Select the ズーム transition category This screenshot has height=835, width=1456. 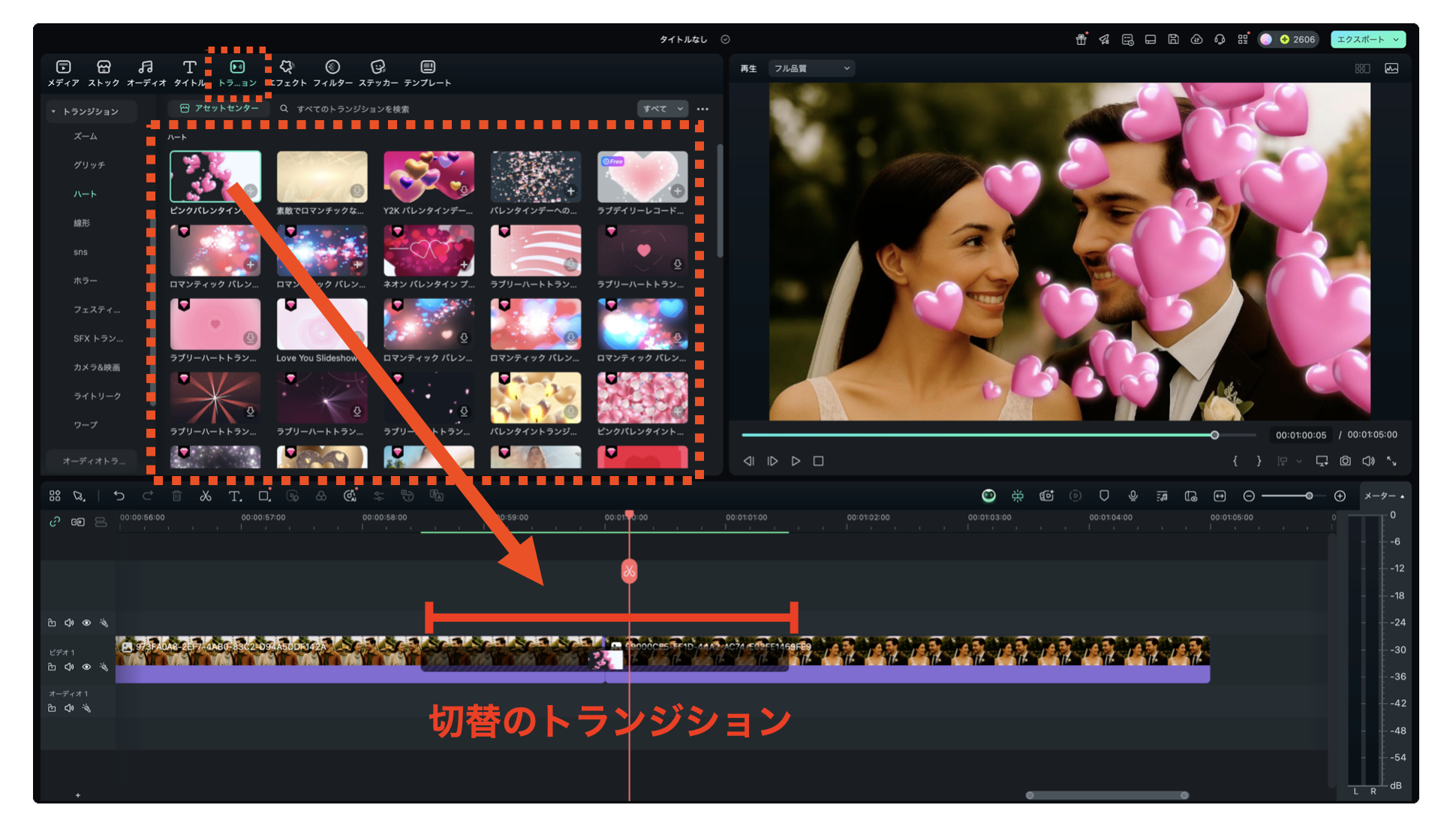pyautogui.click(x=86, y=137)
